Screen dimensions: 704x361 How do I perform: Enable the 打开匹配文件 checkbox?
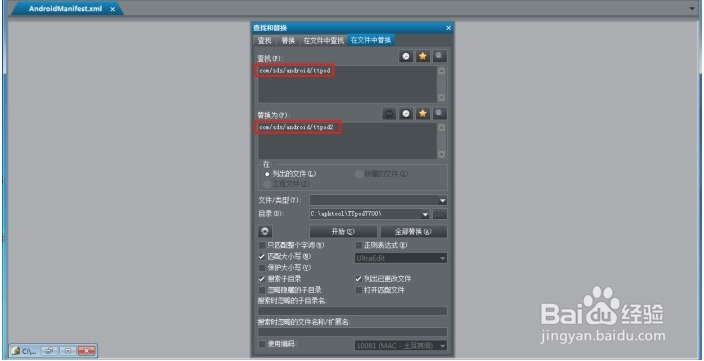(359, 290)
